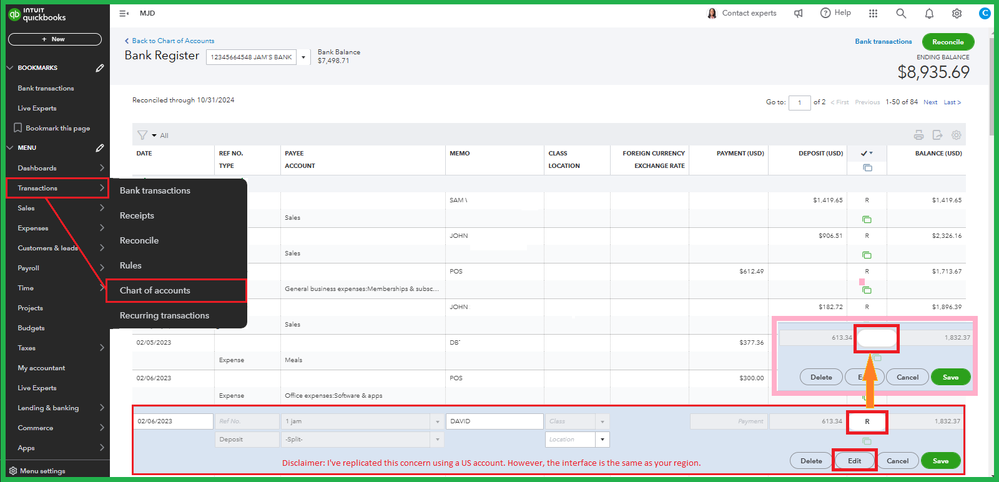The height and width of the screenshot is (482, 999).
Task: Click the green Reconcile button
Action: (x=948, y=41)
